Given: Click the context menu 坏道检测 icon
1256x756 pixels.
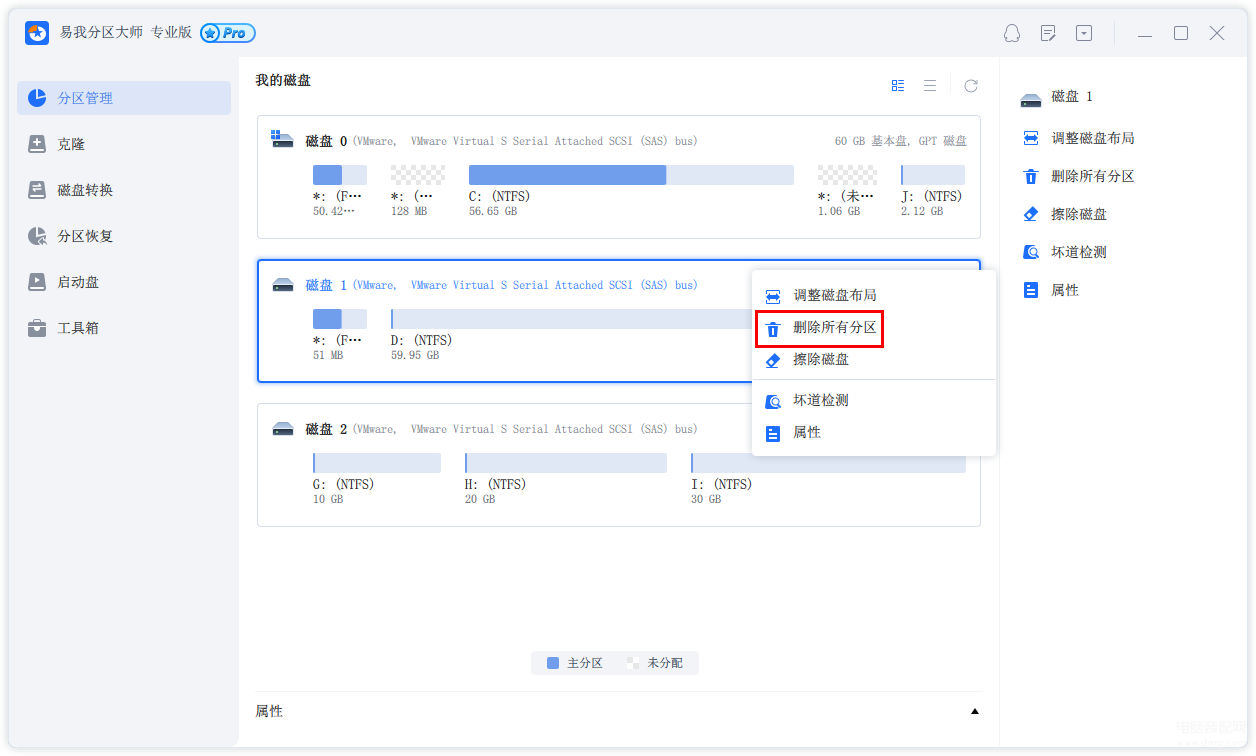Looking at the screenshot, I should tap(773, 401).
